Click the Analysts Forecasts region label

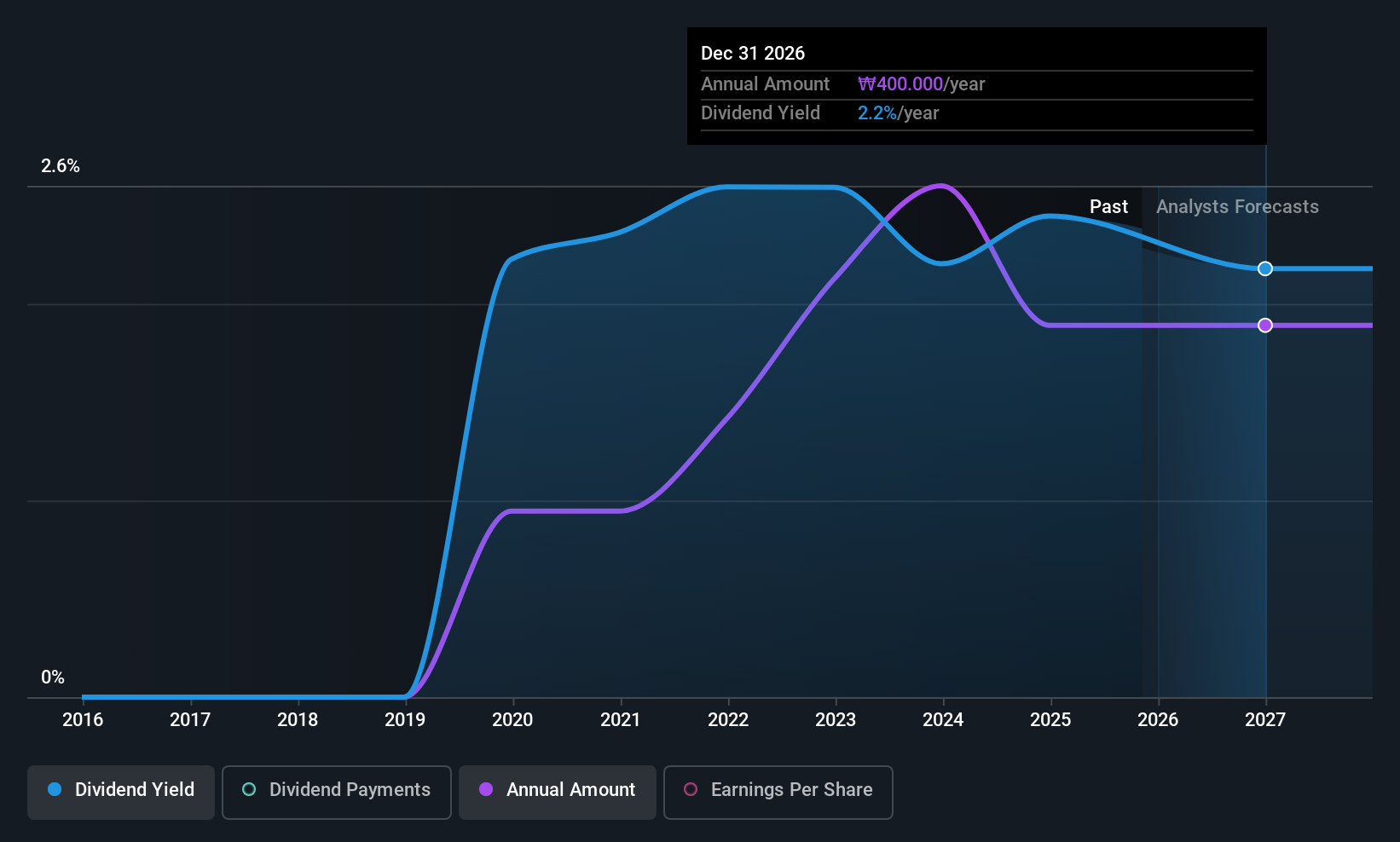point(1237,207)
